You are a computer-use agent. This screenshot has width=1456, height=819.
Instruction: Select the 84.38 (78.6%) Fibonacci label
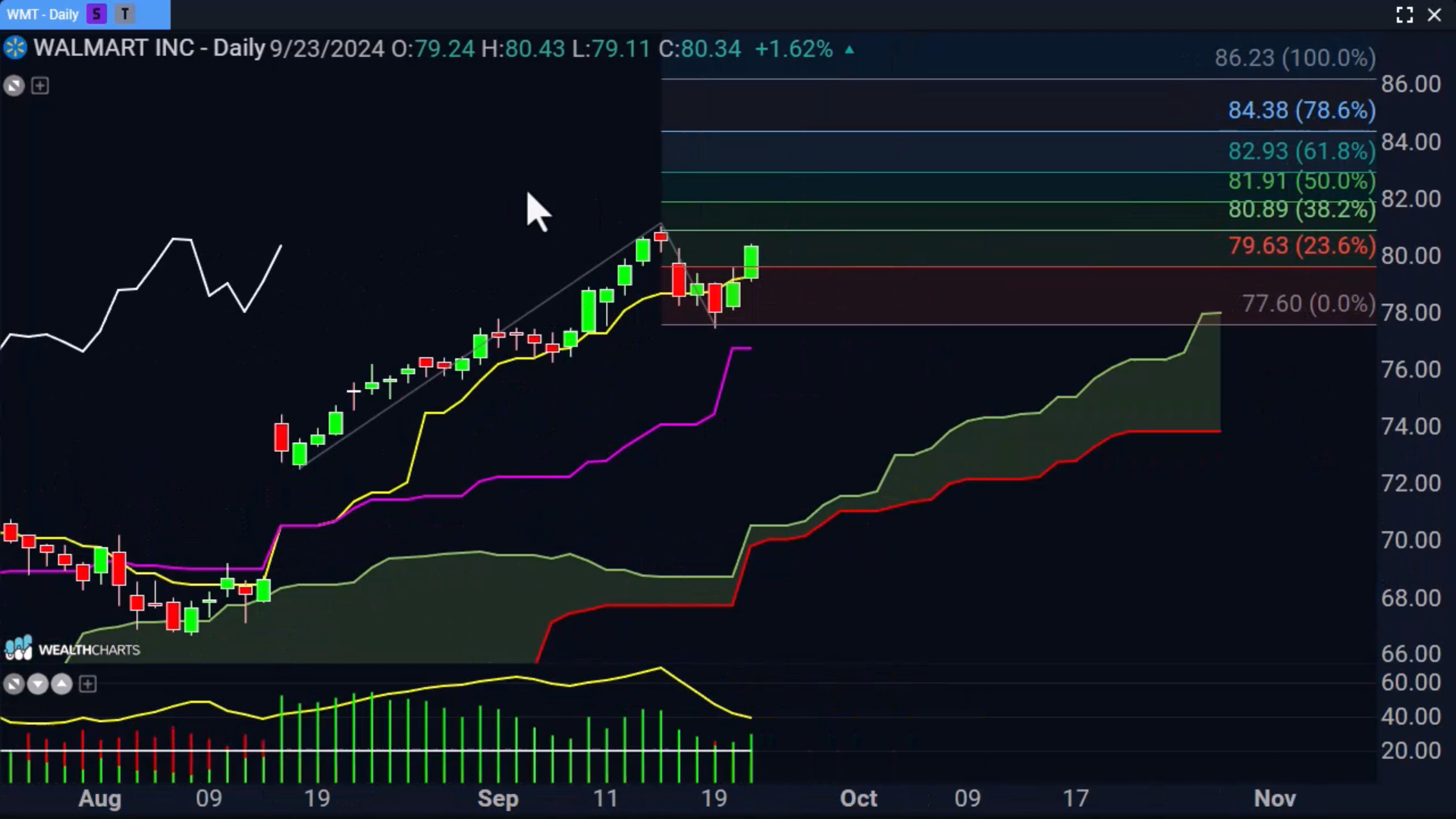click(1302, 110)
